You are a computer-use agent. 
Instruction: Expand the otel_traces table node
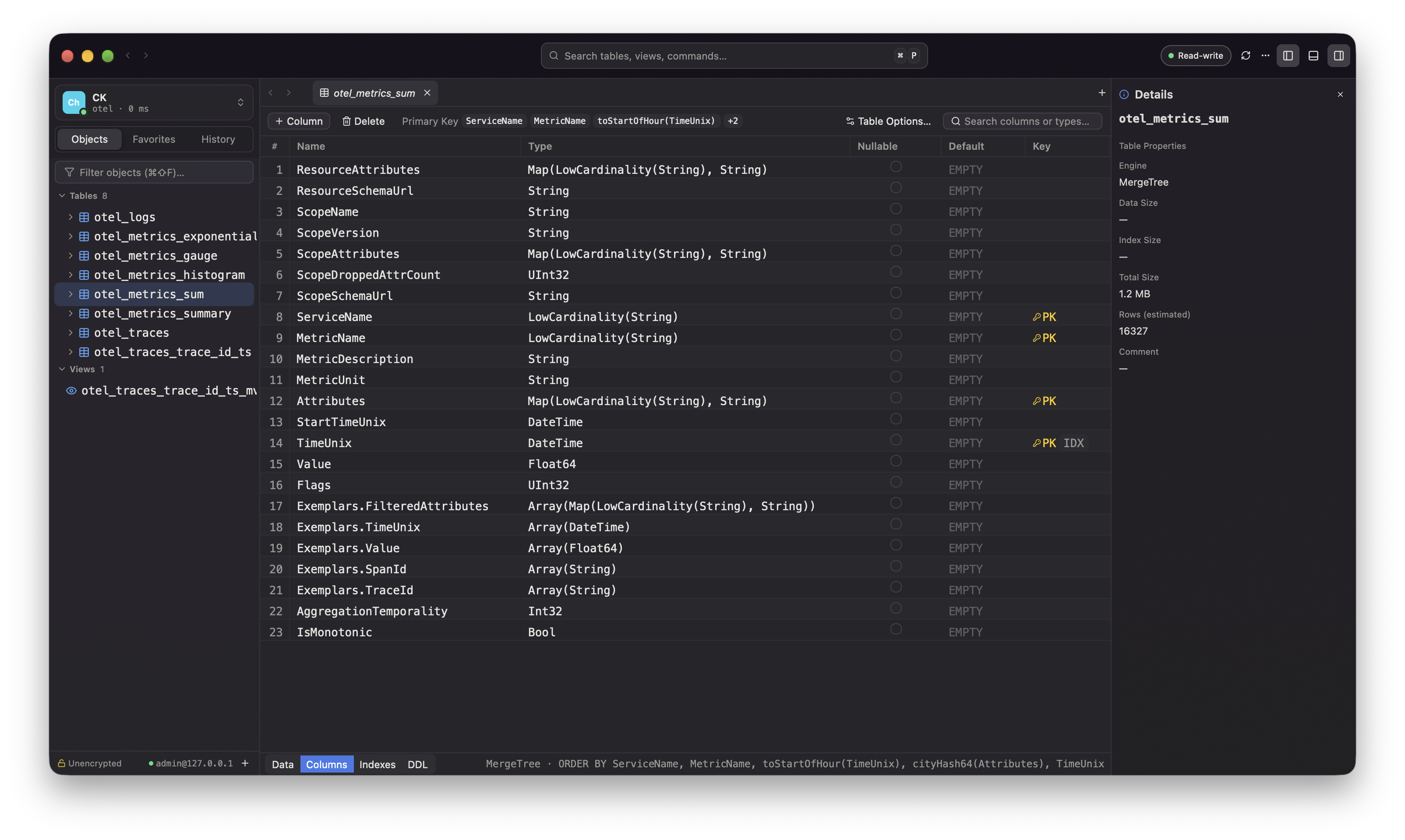point(70,332)
